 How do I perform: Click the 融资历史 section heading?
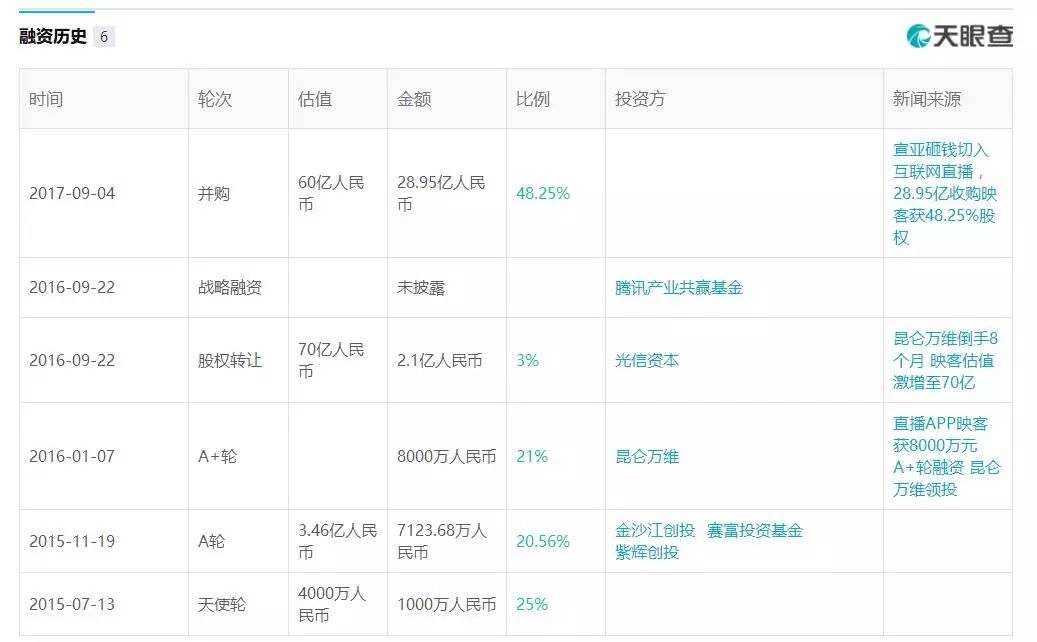pyautogui.click(x=53, y=36)
